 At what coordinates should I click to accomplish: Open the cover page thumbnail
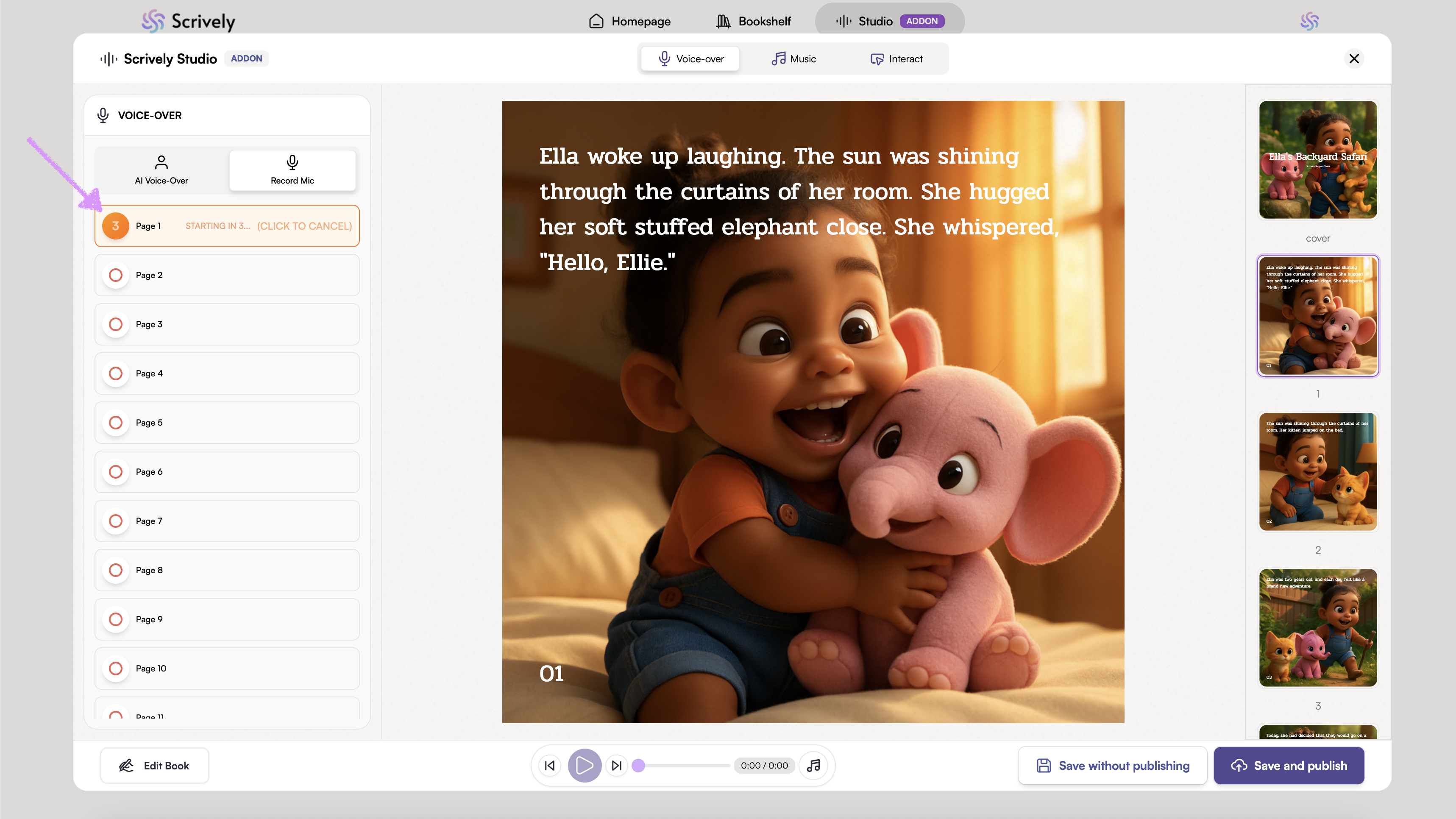pyautogui.click(x=1317, y=160)
